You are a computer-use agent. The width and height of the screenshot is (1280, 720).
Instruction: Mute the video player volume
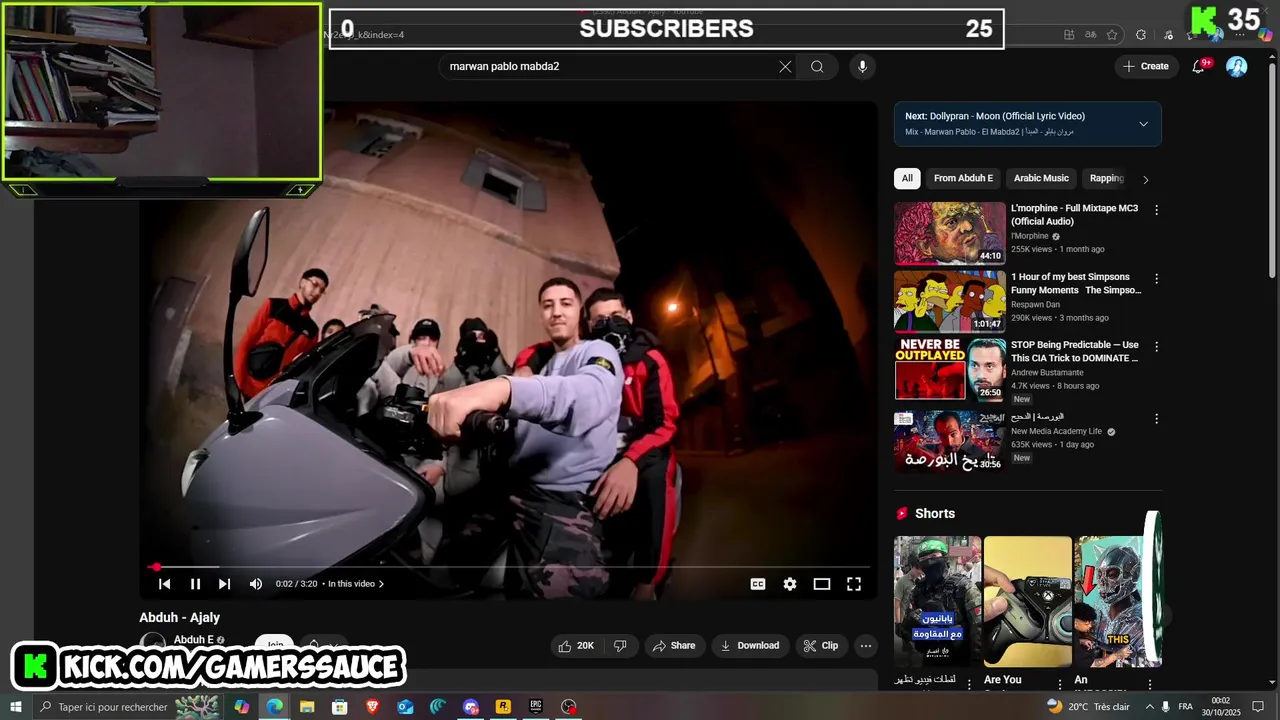256,584
